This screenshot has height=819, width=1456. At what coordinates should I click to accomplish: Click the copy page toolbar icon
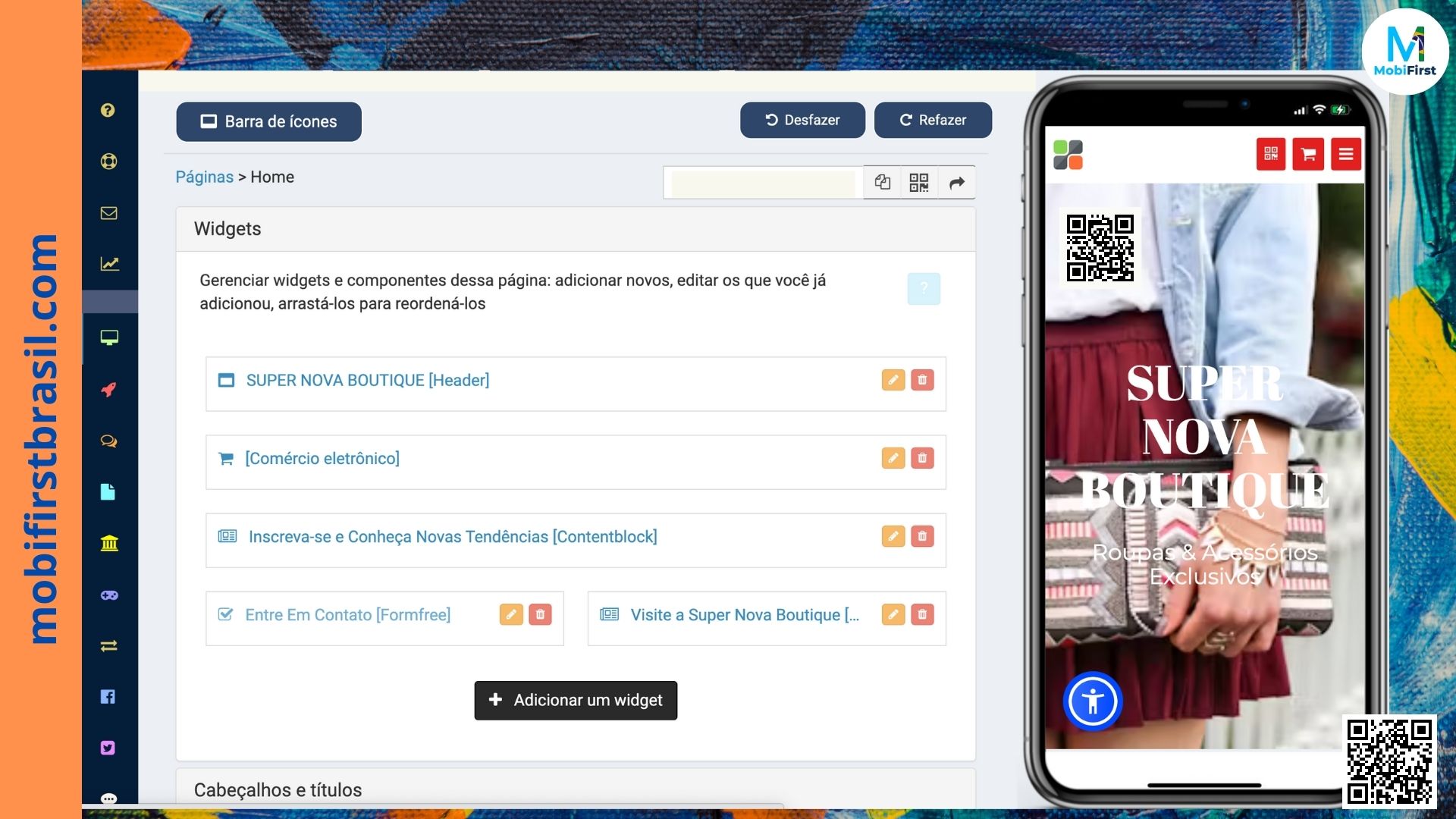[x=882, y=183]
